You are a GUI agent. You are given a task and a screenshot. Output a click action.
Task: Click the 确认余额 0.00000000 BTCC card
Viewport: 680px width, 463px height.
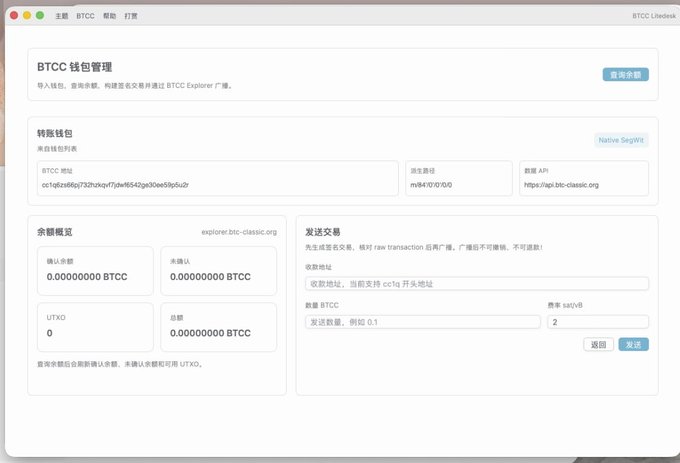click(95, 271)
